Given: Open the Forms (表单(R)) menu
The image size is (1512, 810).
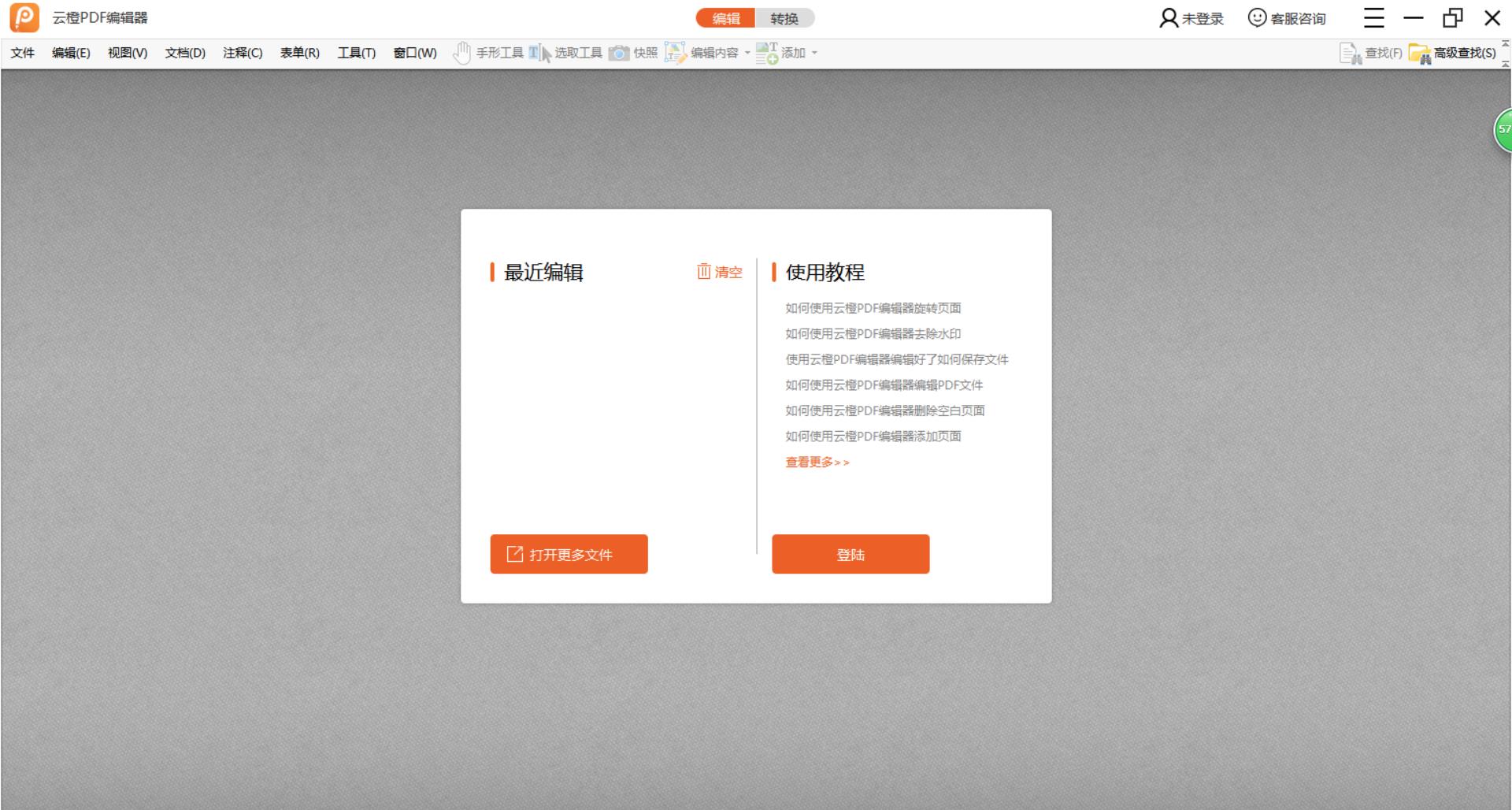Looking at the screenshot, I should coord(300,53).
